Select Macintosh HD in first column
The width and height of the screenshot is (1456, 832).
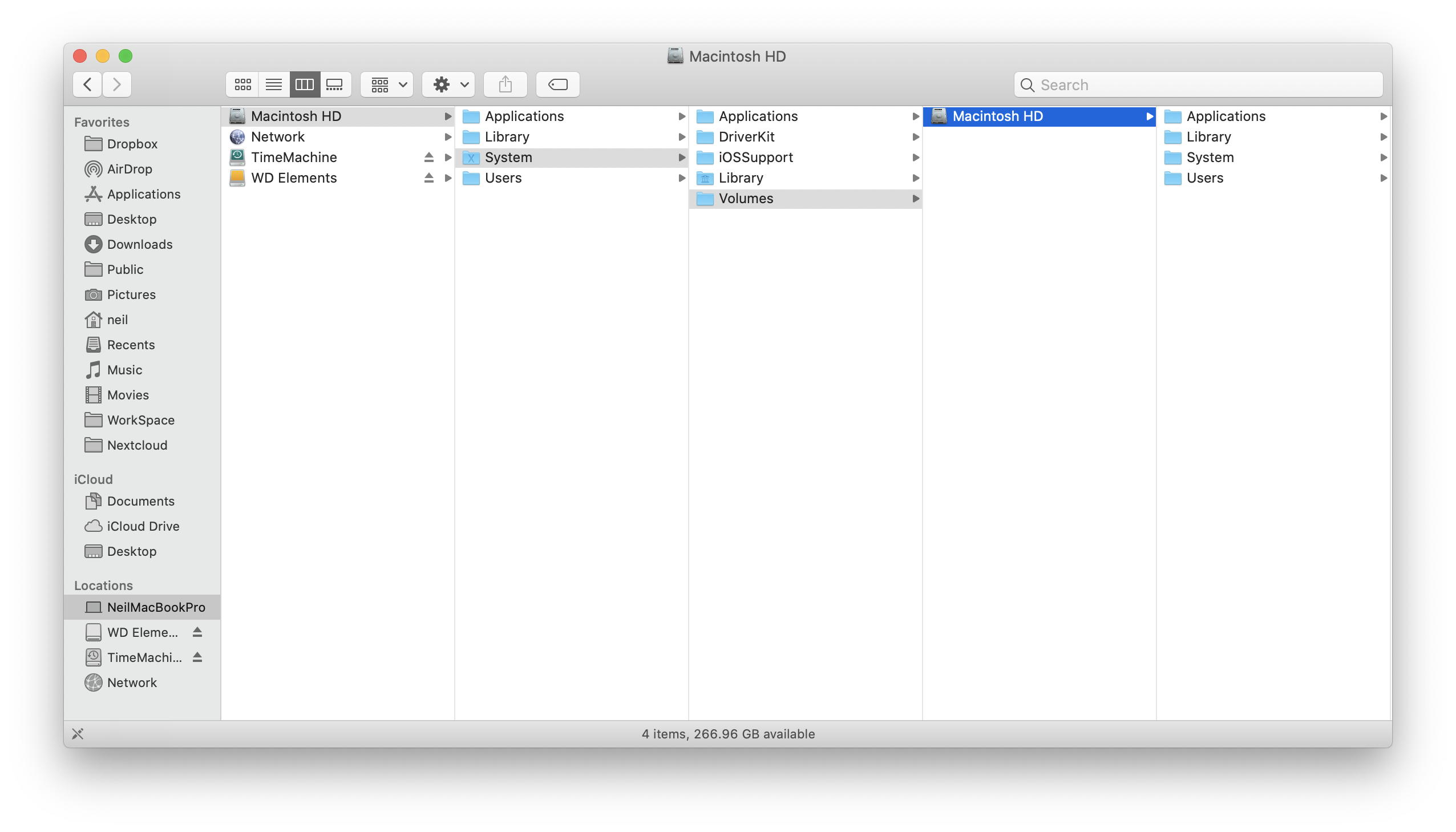pyautogui.click(x=338, y=116)
